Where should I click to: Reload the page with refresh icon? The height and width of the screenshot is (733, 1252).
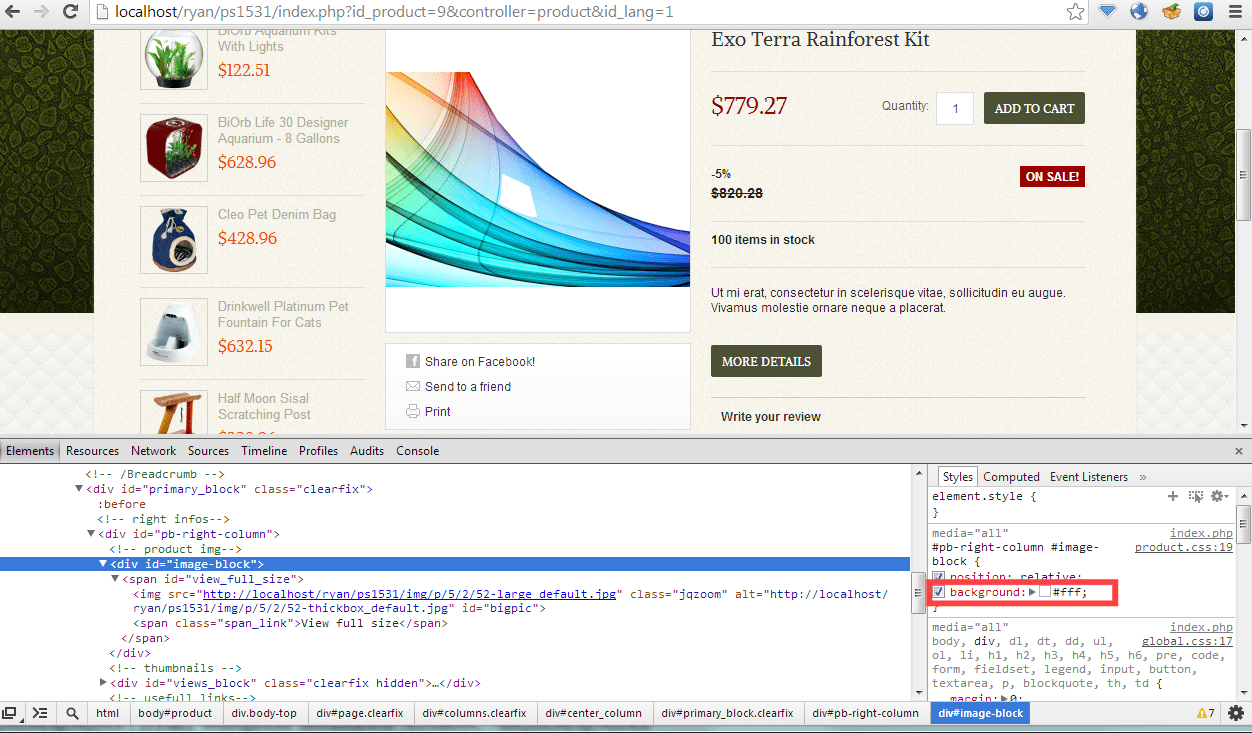point(70,12)
